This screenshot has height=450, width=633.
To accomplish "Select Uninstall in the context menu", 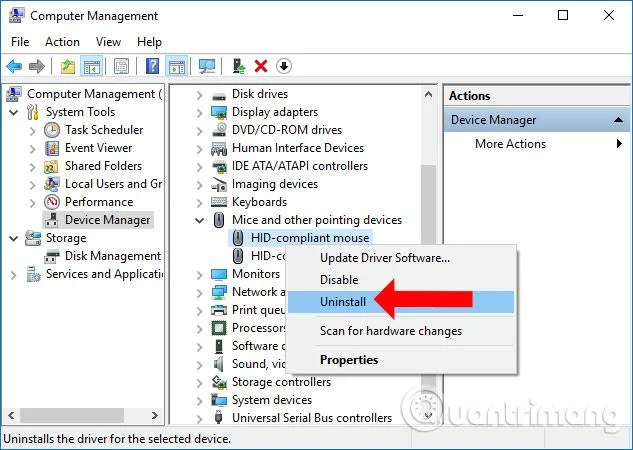I will 343,302.
